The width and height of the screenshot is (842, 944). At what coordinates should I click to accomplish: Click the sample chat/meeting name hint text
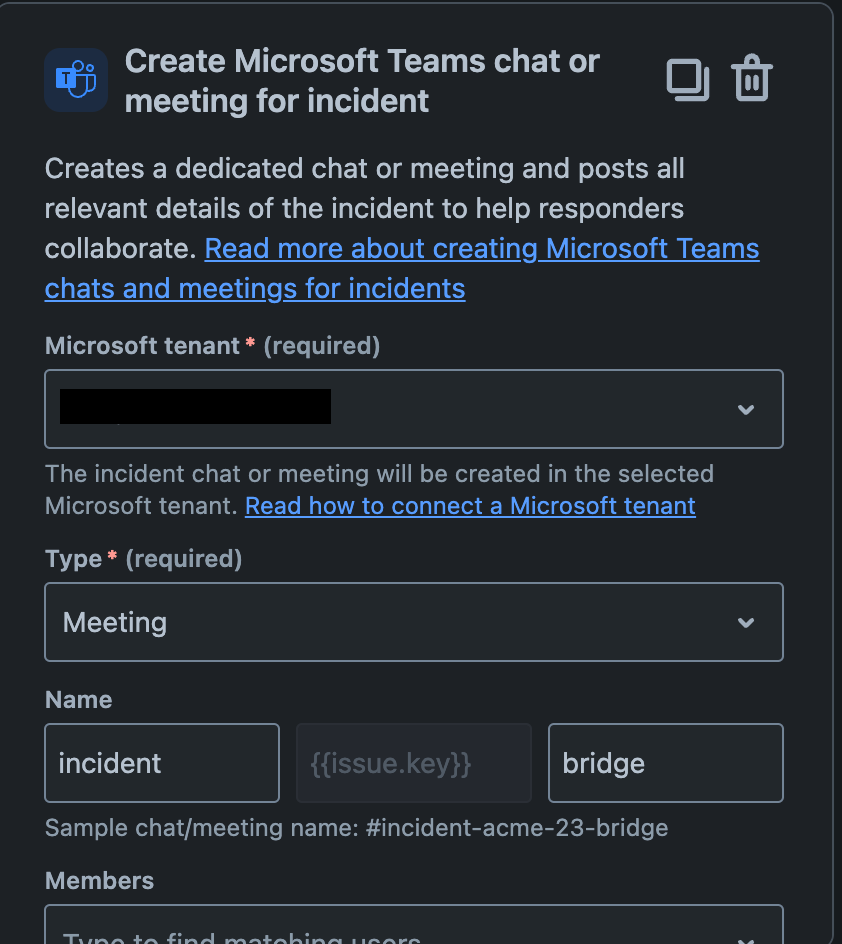coord(356,827)
